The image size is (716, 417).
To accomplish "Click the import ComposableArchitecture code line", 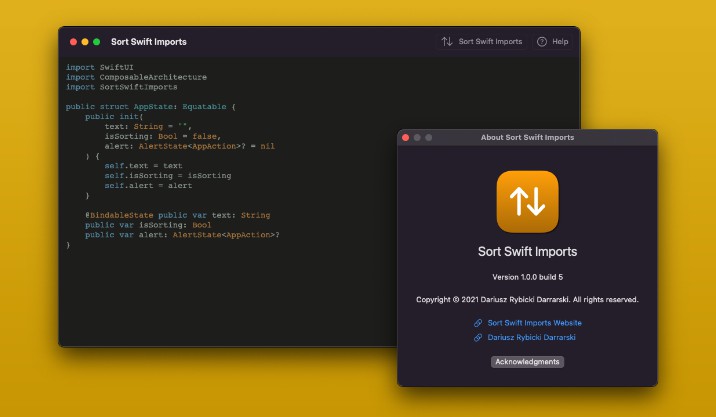I will coord(136,77).
